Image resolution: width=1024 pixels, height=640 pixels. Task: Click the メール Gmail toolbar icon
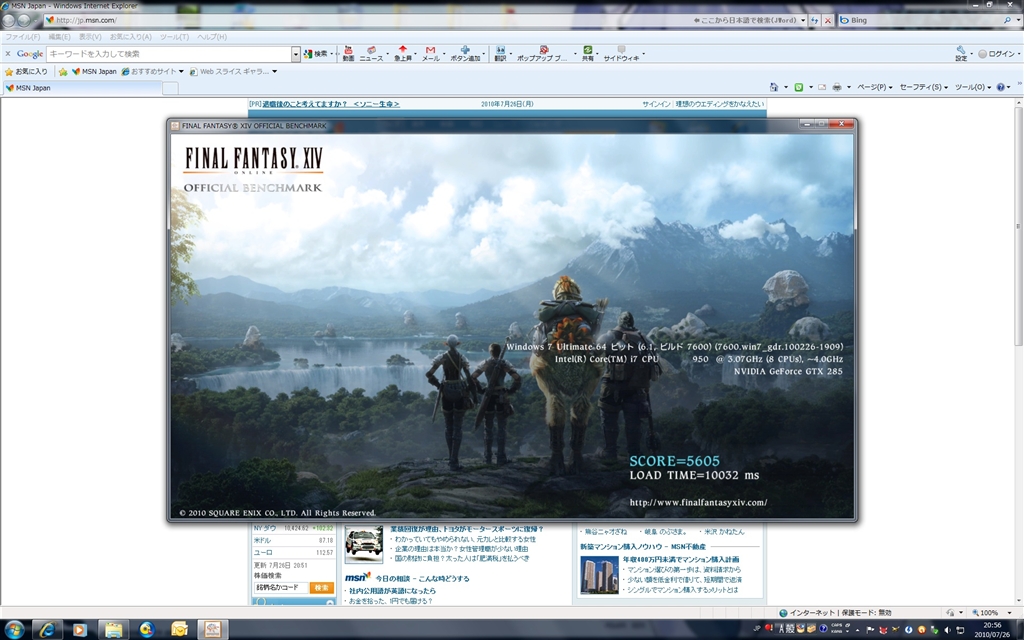point(430,54)
